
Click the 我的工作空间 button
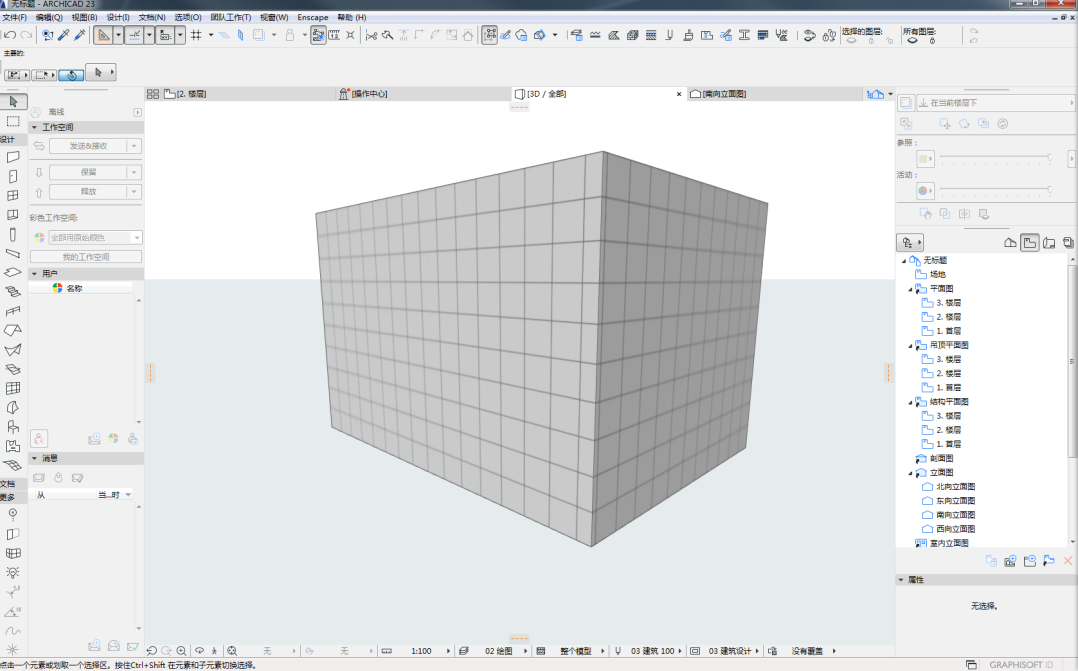(x=86, y=256)
